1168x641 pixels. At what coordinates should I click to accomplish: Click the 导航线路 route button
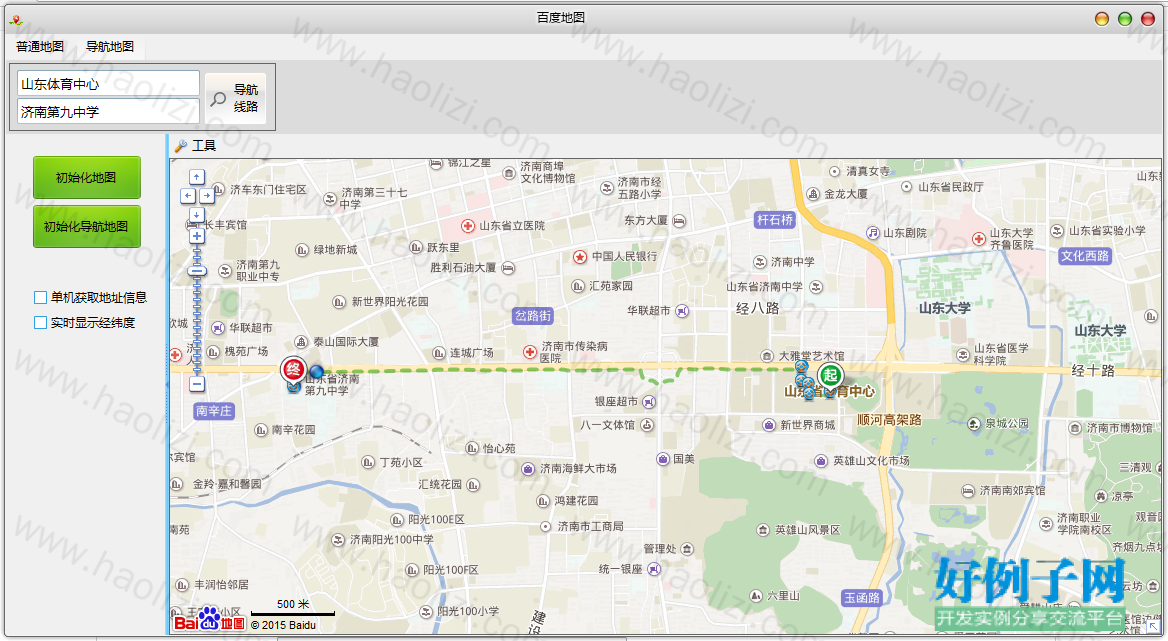tap(235, 98)
